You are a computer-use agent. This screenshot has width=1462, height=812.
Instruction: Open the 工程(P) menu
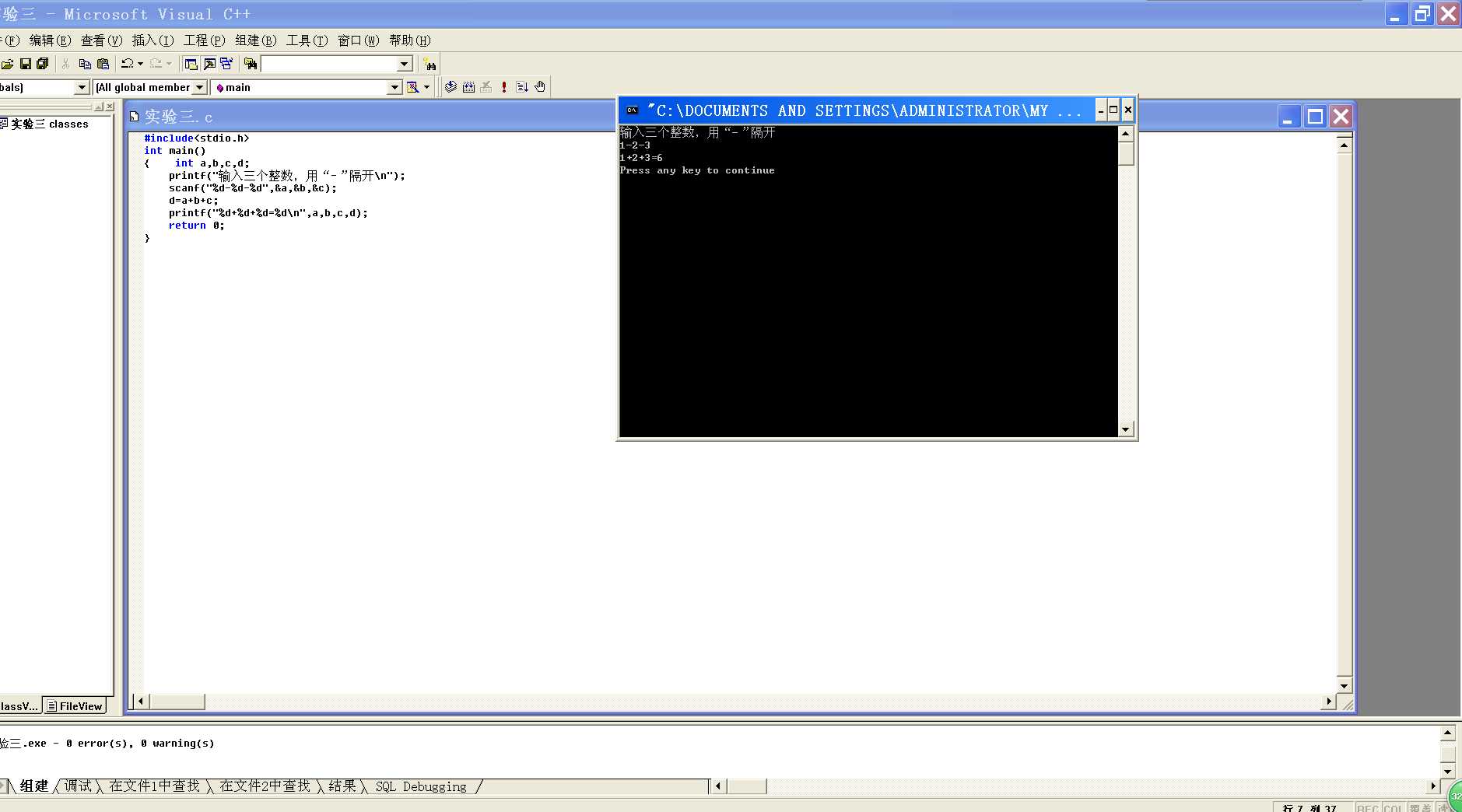click(x=204, y=40)
